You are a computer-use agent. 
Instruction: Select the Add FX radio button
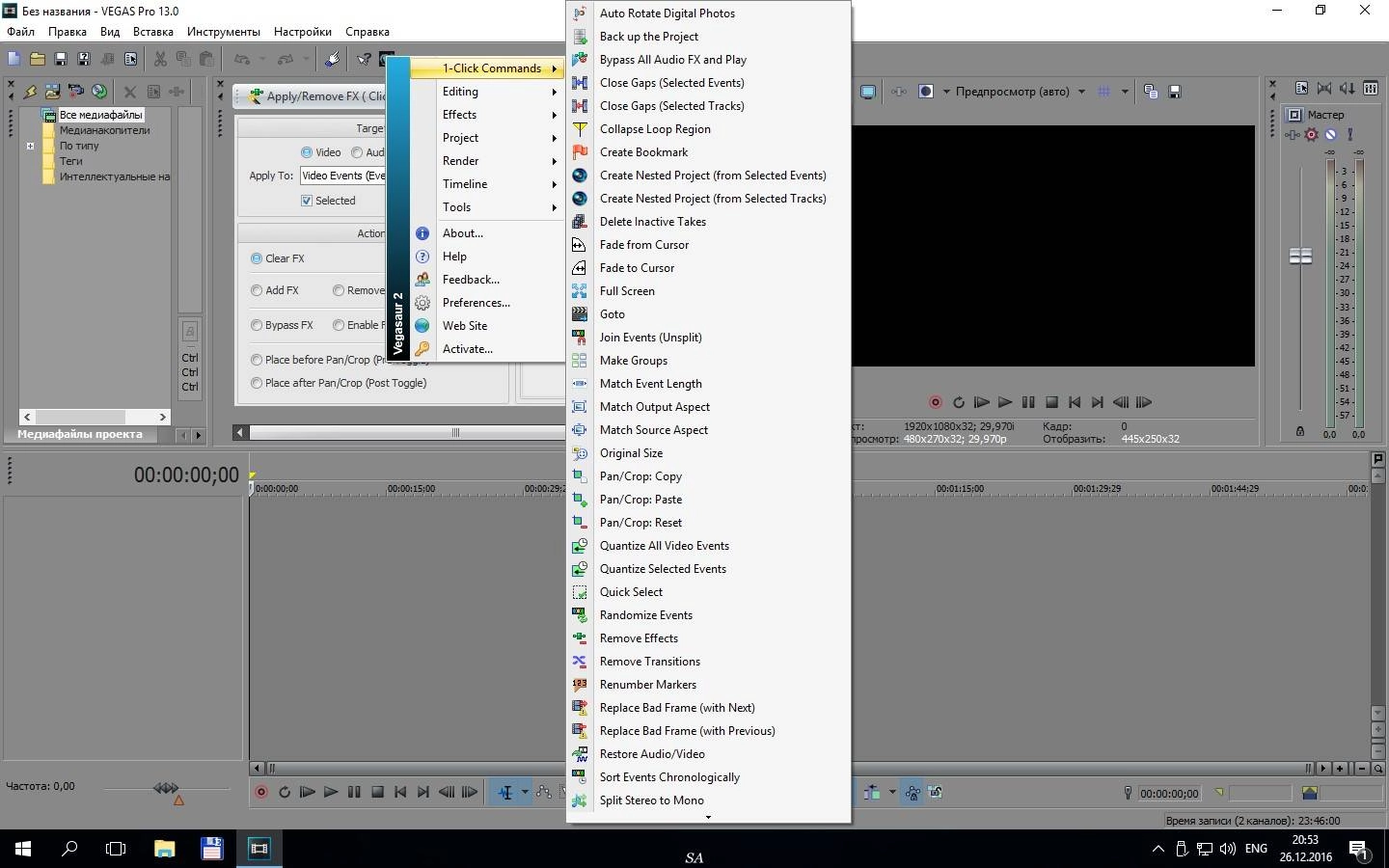point(257,290)
